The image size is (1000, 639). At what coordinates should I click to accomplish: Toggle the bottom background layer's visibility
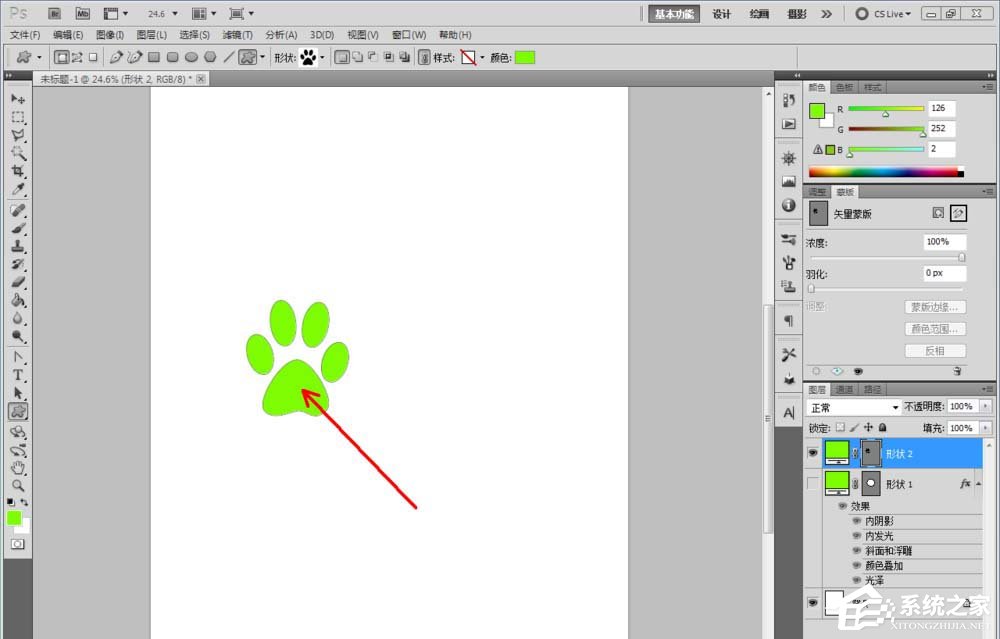pos(812,602)
